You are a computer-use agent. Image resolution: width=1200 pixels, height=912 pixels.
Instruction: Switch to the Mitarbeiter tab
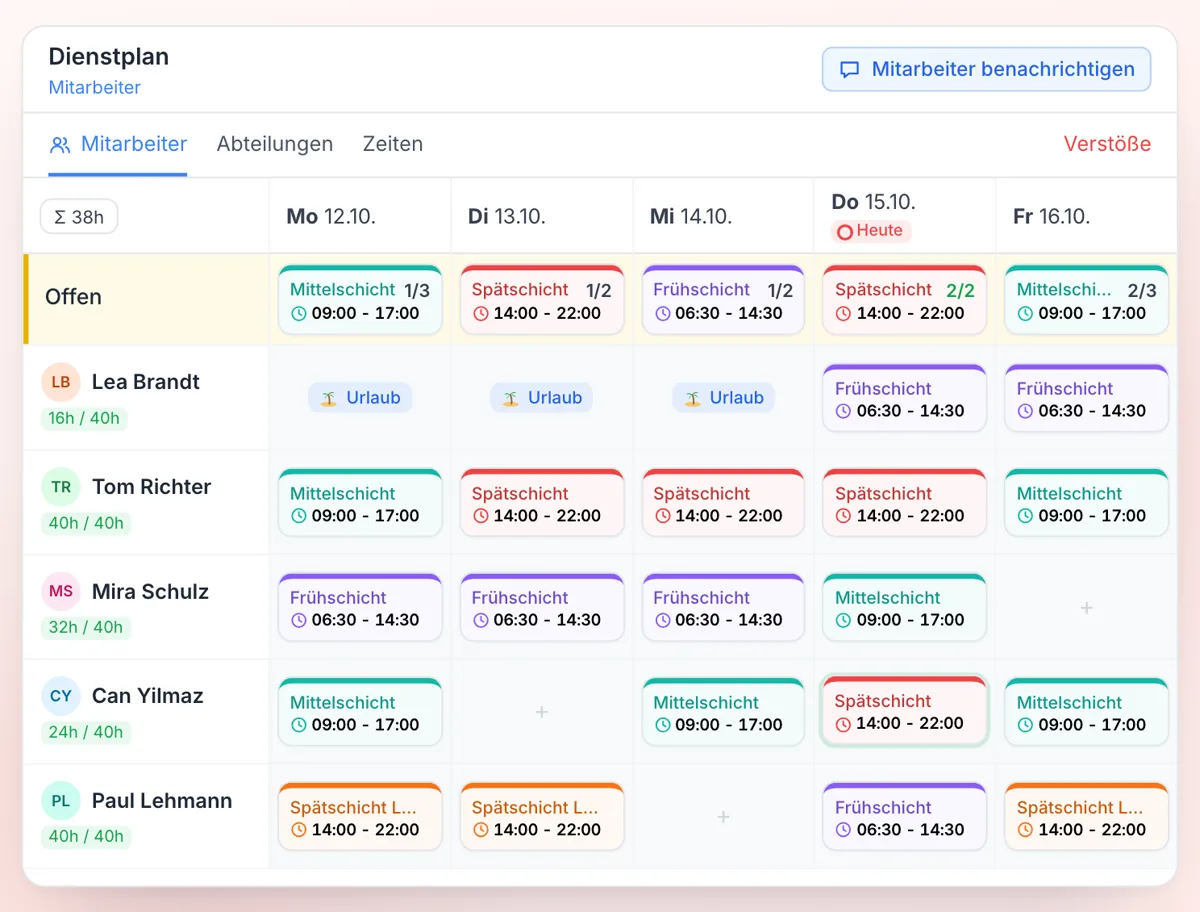click(118, 144)
